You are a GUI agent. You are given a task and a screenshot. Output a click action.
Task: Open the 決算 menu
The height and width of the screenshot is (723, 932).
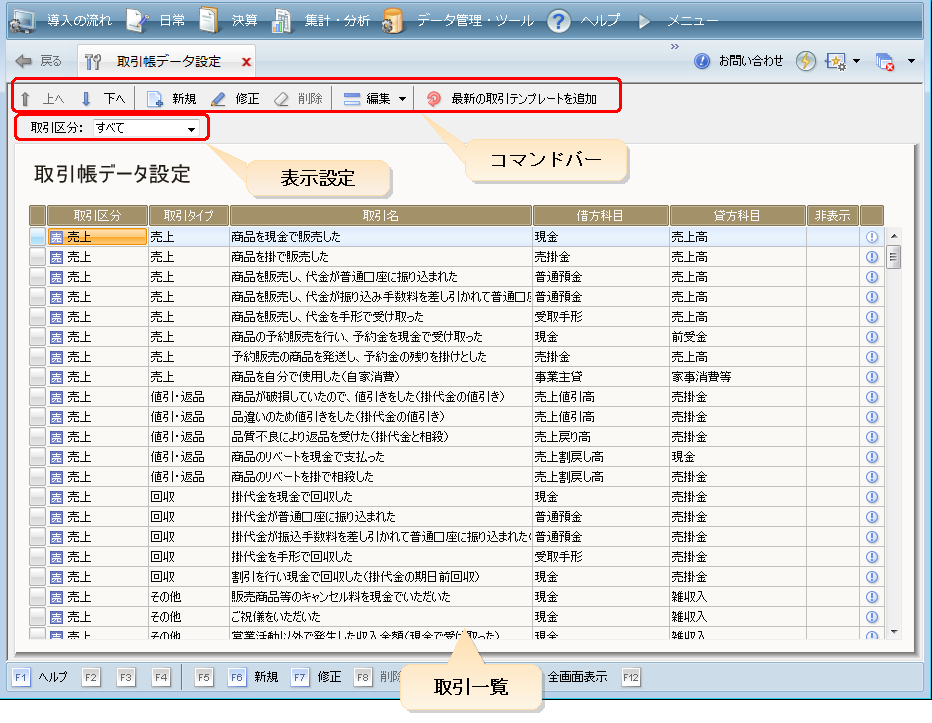229,20
